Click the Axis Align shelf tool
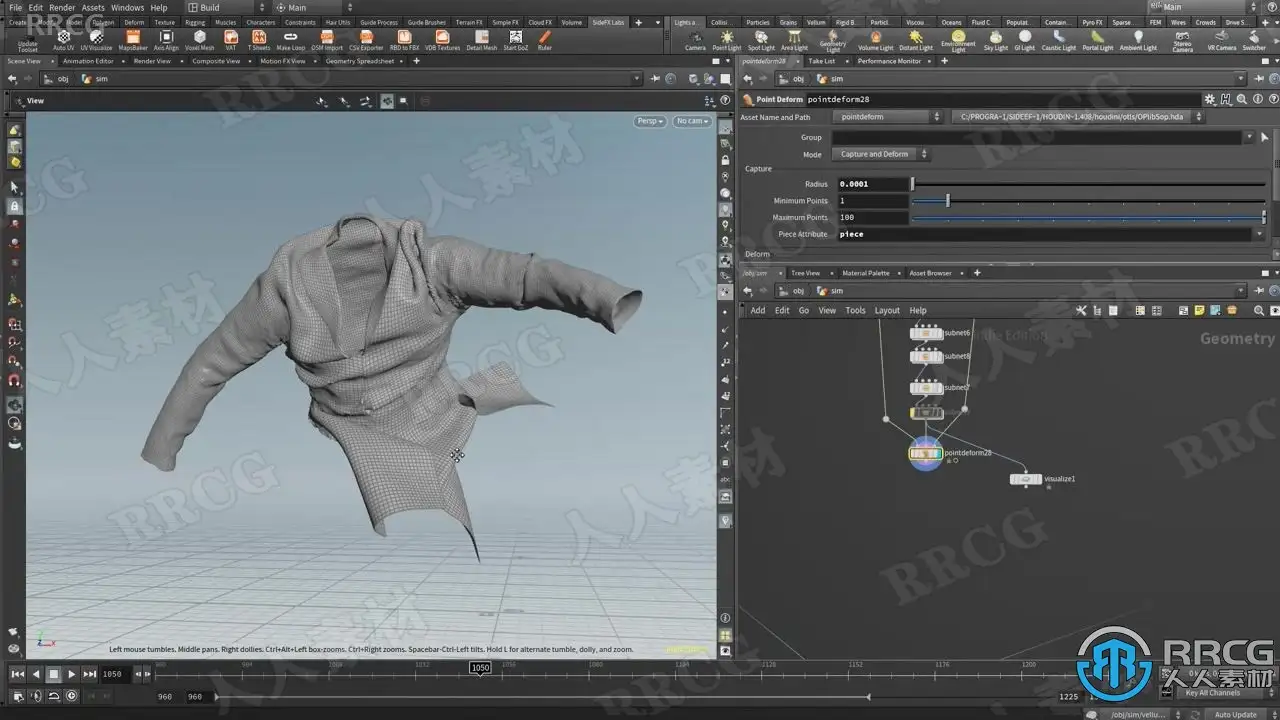Screen dimensions: 1280x720 (166, 39)
